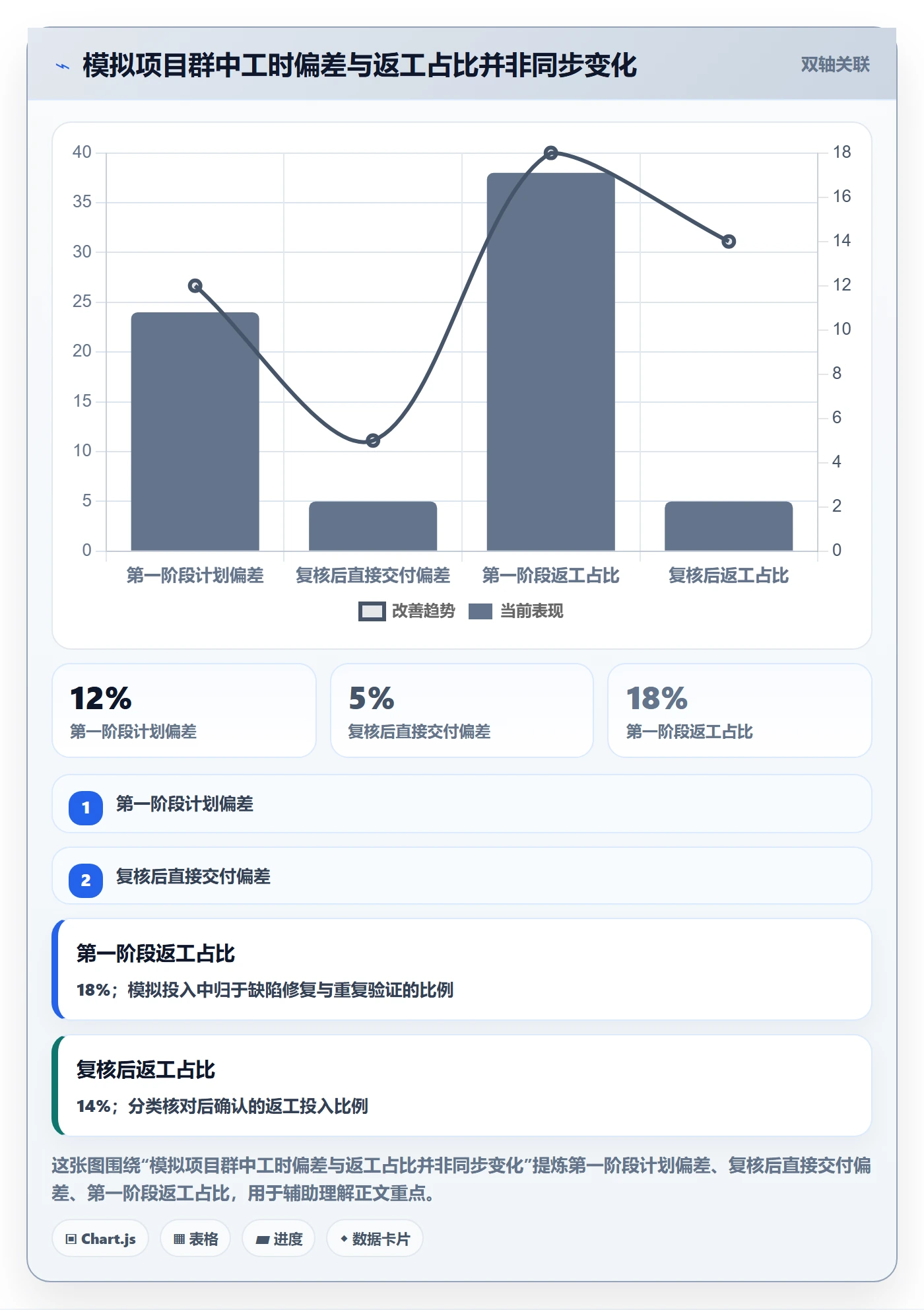924x1310 pixels.
Task: Click the last trend line point above 复核后返工占比
Action: coord(729,242)
